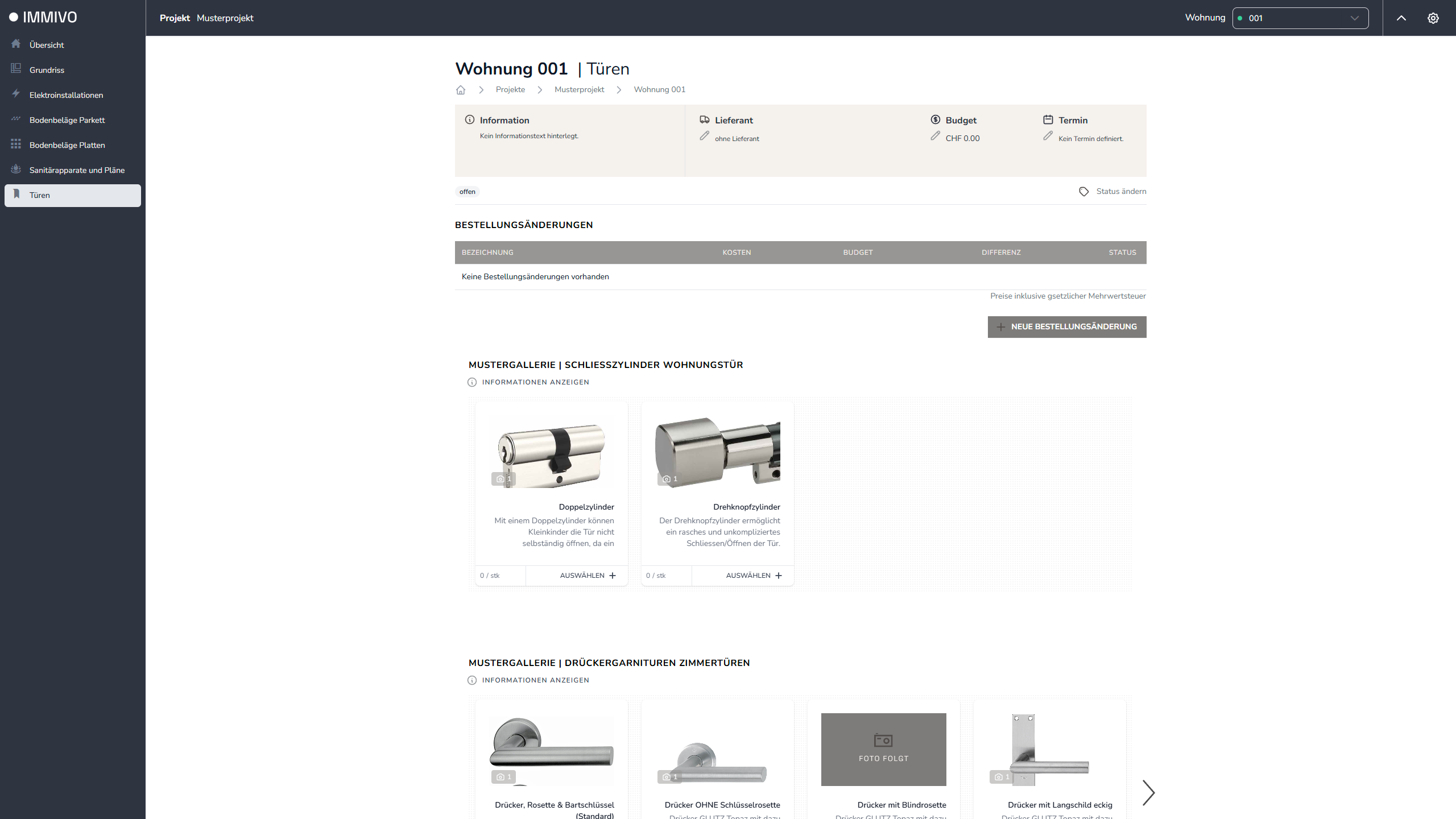The width and height of the screenshot is (1456, 819).
Task: Edit Lieferant with pencil icon
Action: tap(704, 136)
